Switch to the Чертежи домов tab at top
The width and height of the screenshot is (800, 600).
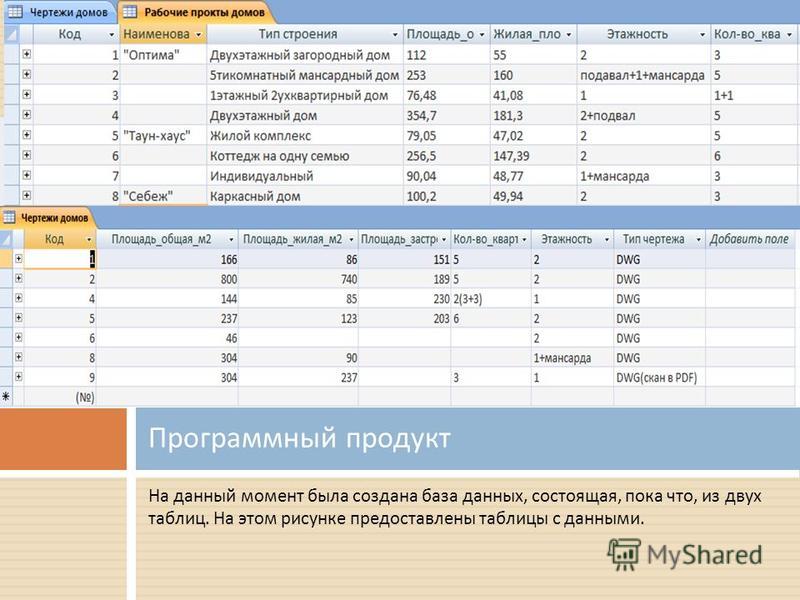[x=60, y=12]
